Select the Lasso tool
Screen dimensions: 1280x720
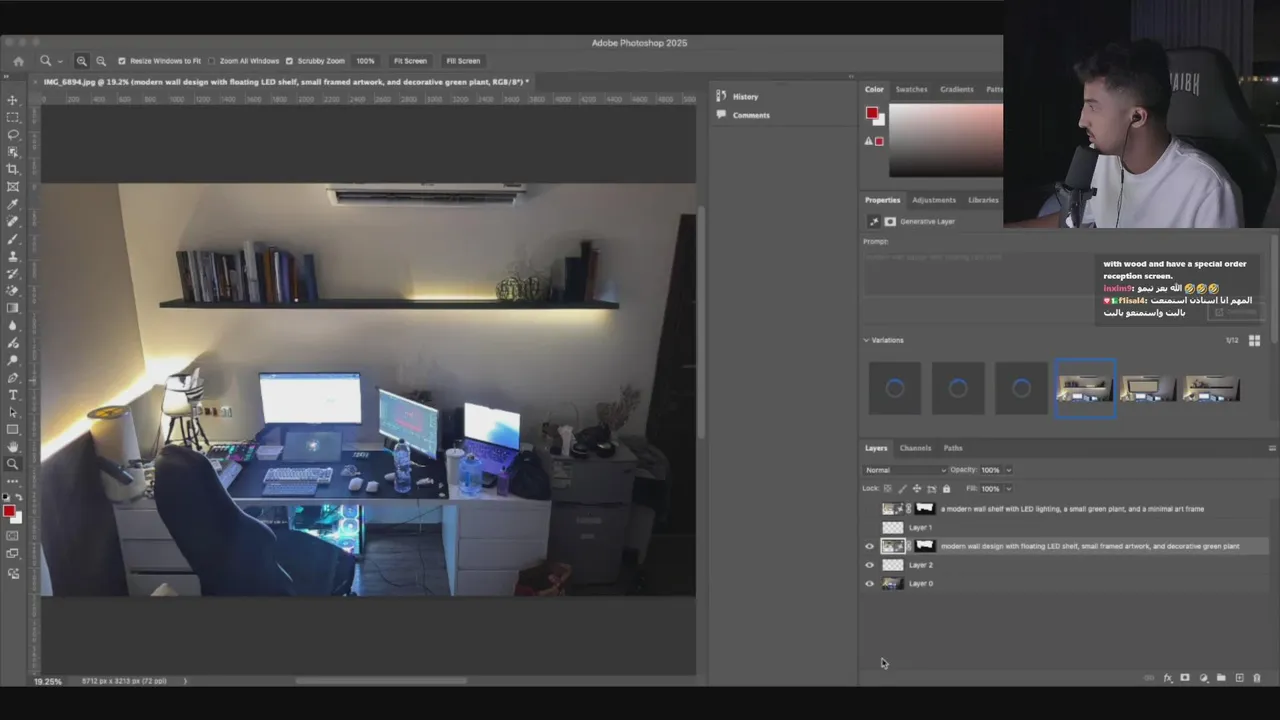[13, 134]
